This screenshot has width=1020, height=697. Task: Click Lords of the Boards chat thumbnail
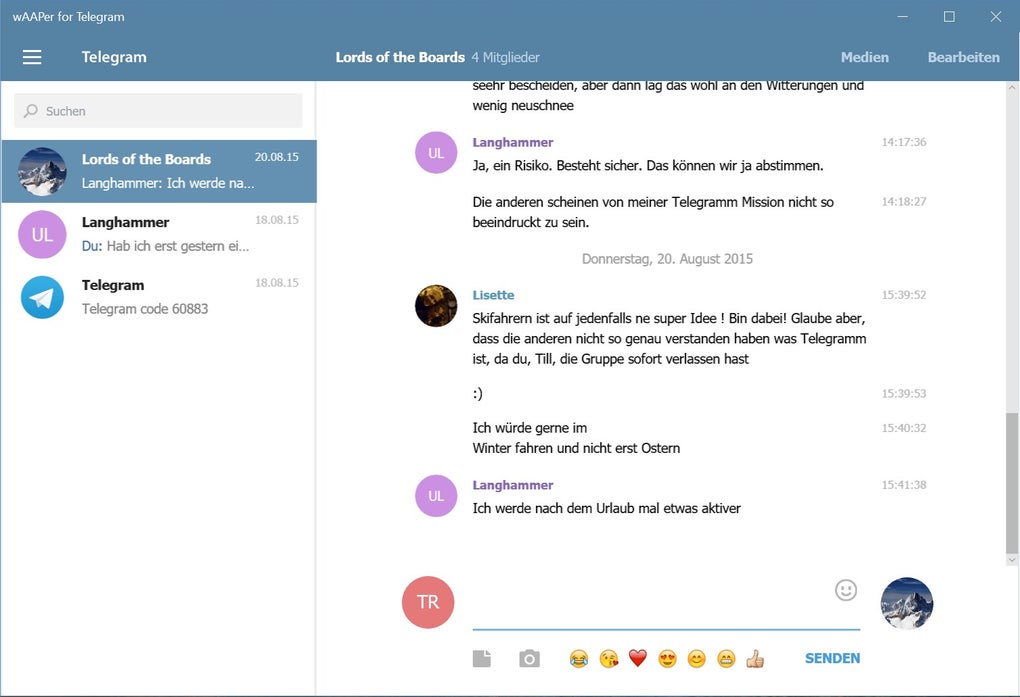point(42,171)
